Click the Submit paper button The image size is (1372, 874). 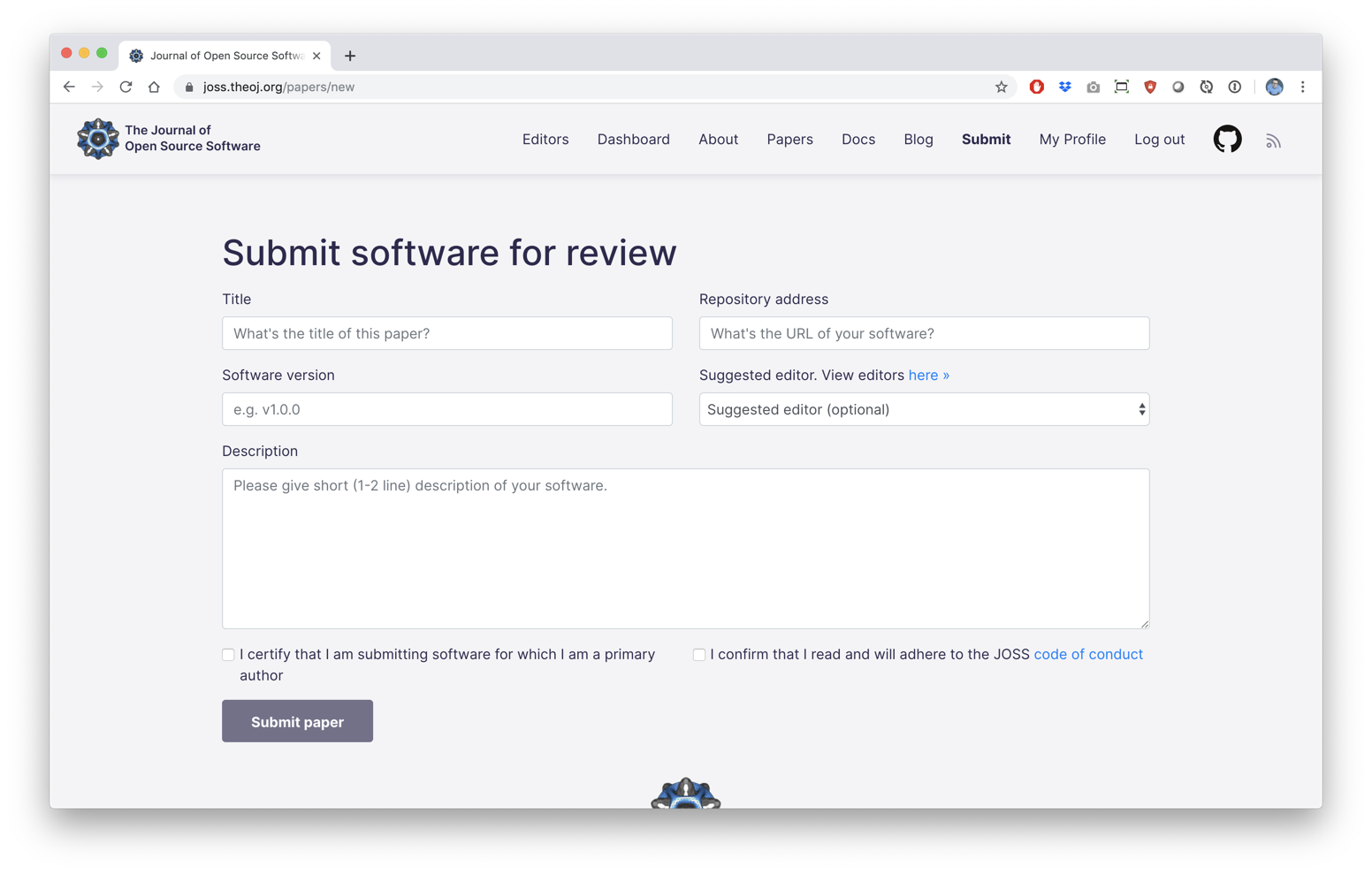pos(297,721)
